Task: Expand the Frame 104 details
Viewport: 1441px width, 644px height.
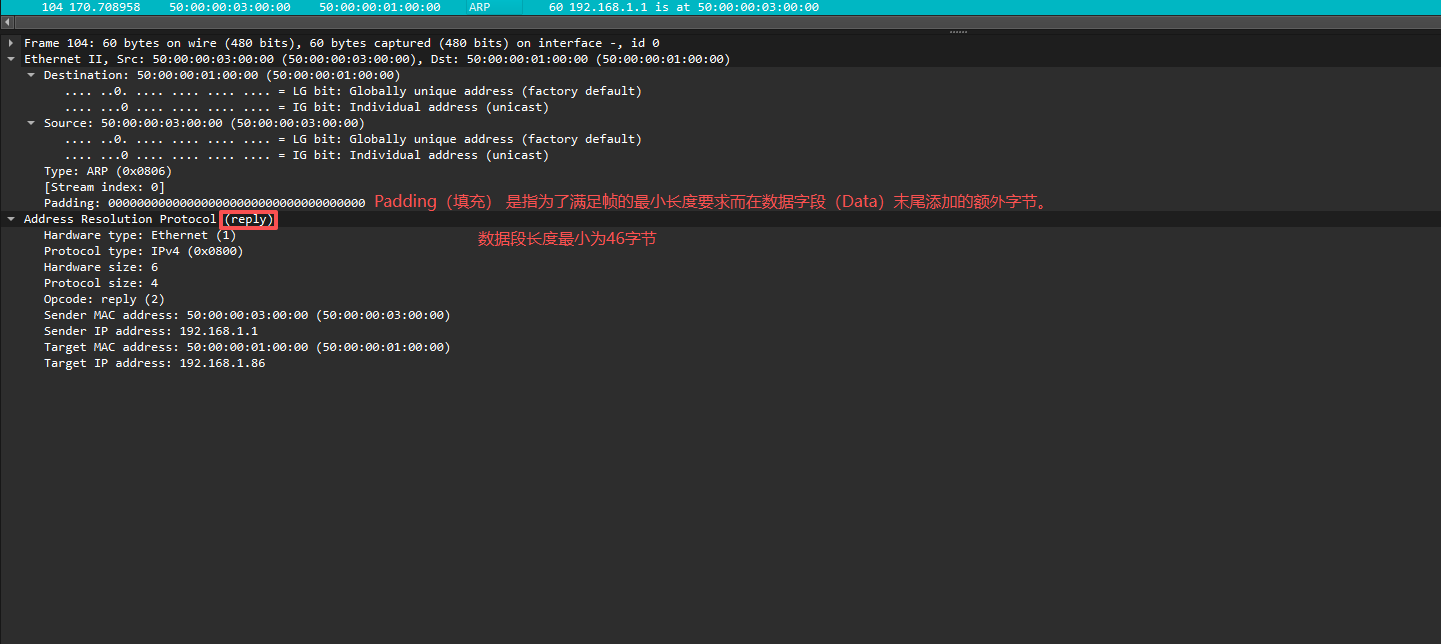Action: coord(11,43)
